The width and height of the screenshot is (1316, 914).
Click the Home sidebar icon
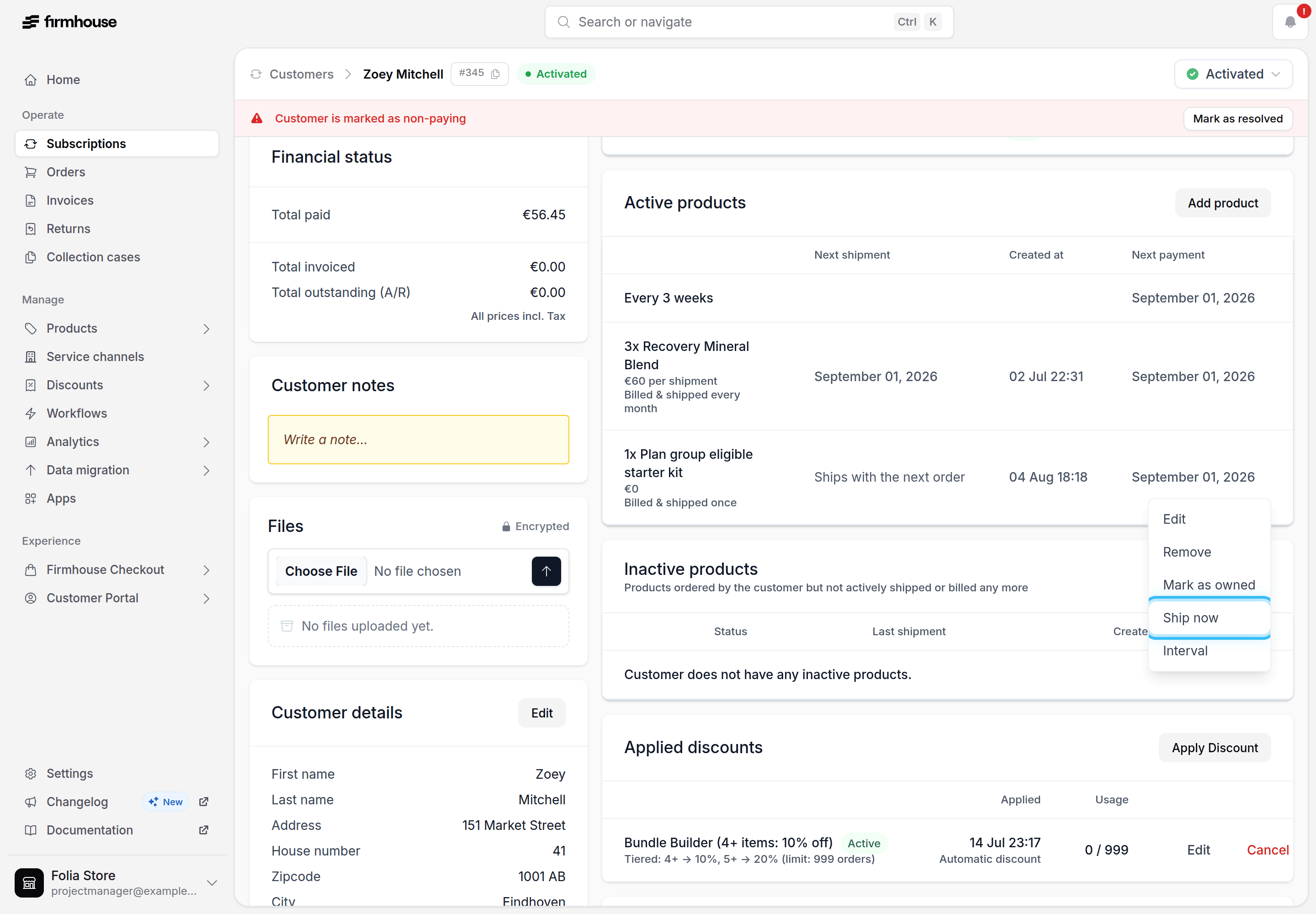[31, 80]
